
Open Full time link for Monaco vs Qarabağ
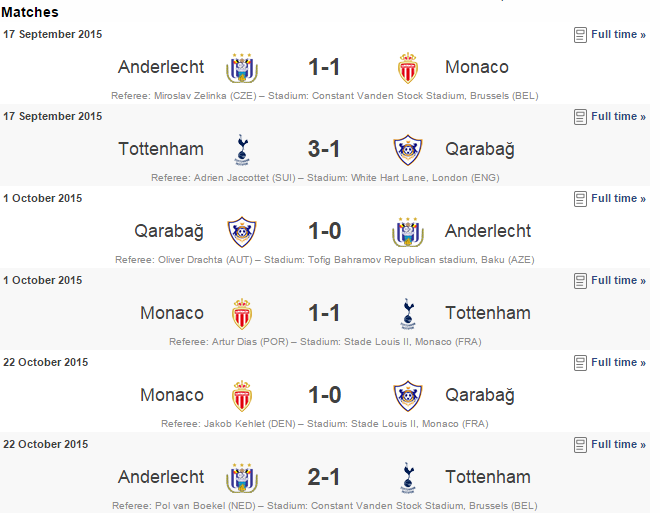(x=618, y=363)
